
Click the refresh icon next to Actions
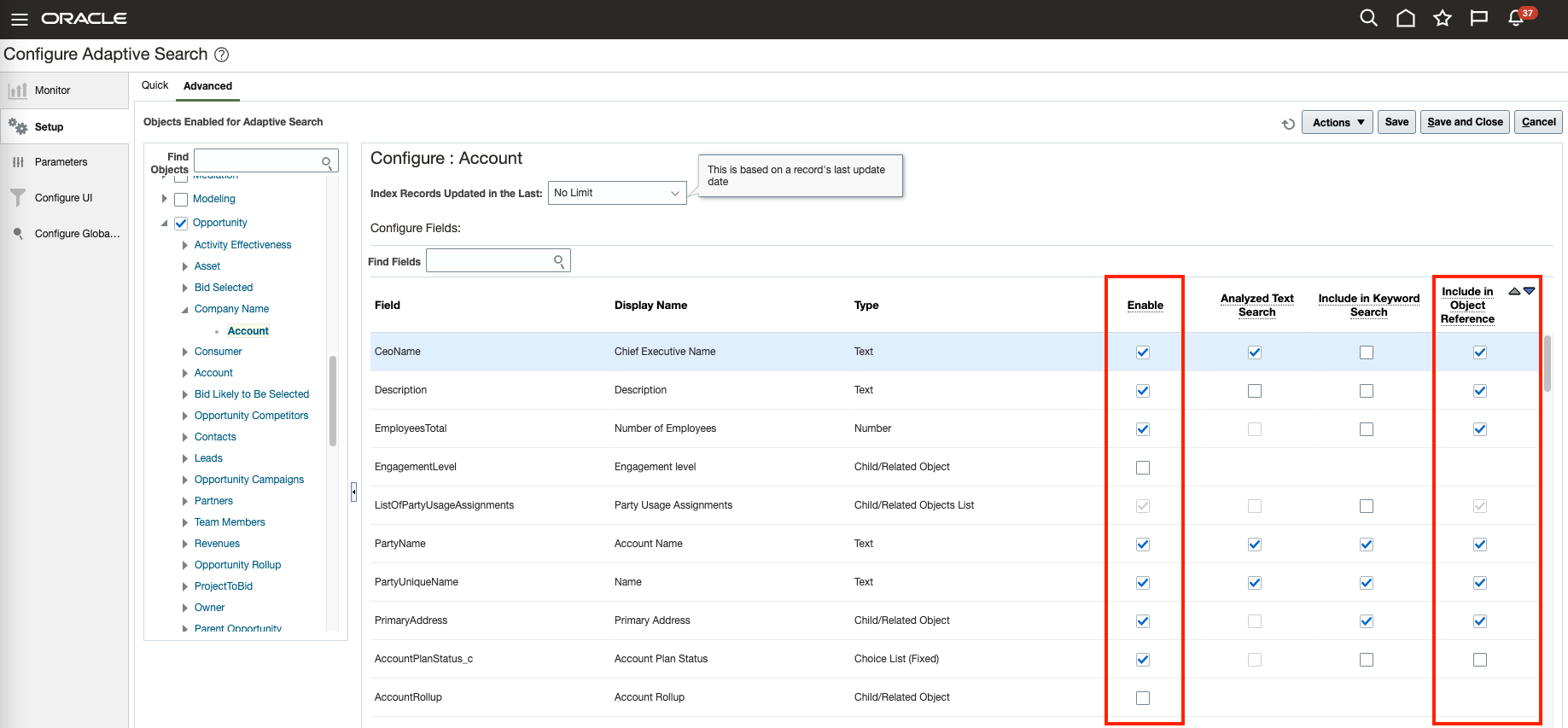(x=1288, y=124)
